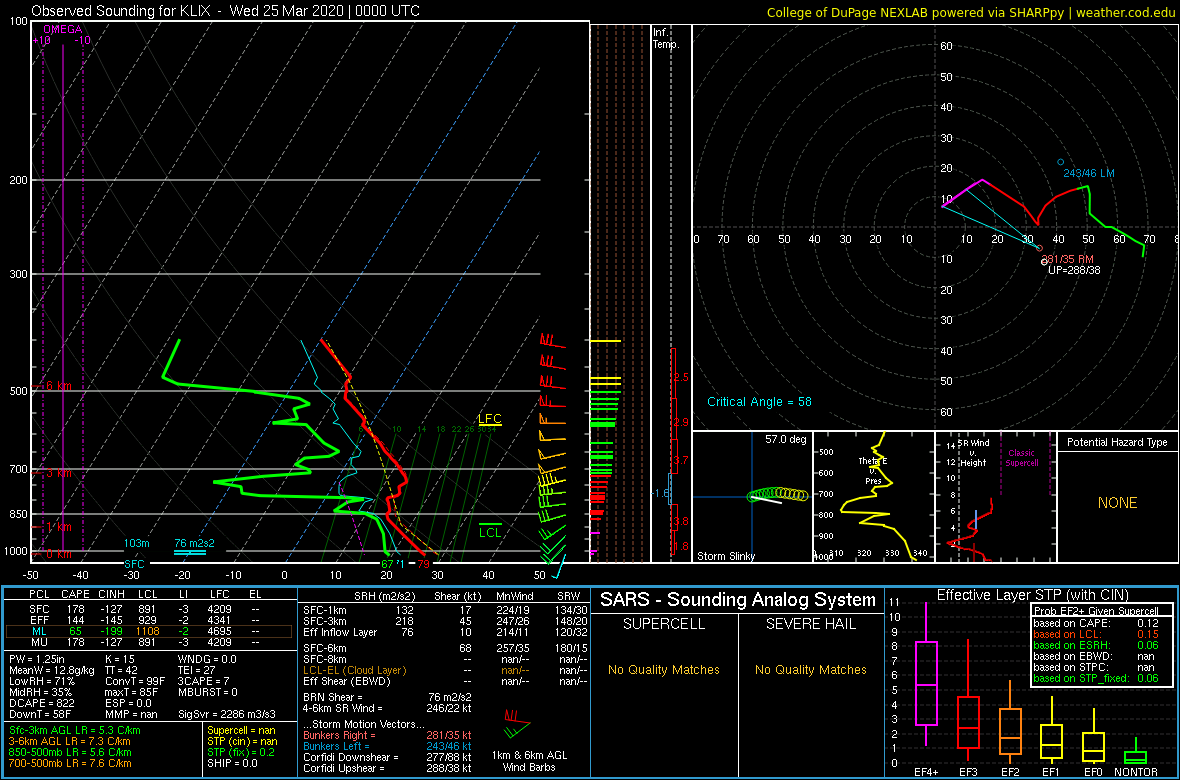Click the 243/46 LM hodograph label
1180x780 pixels.
[1089, 173]
